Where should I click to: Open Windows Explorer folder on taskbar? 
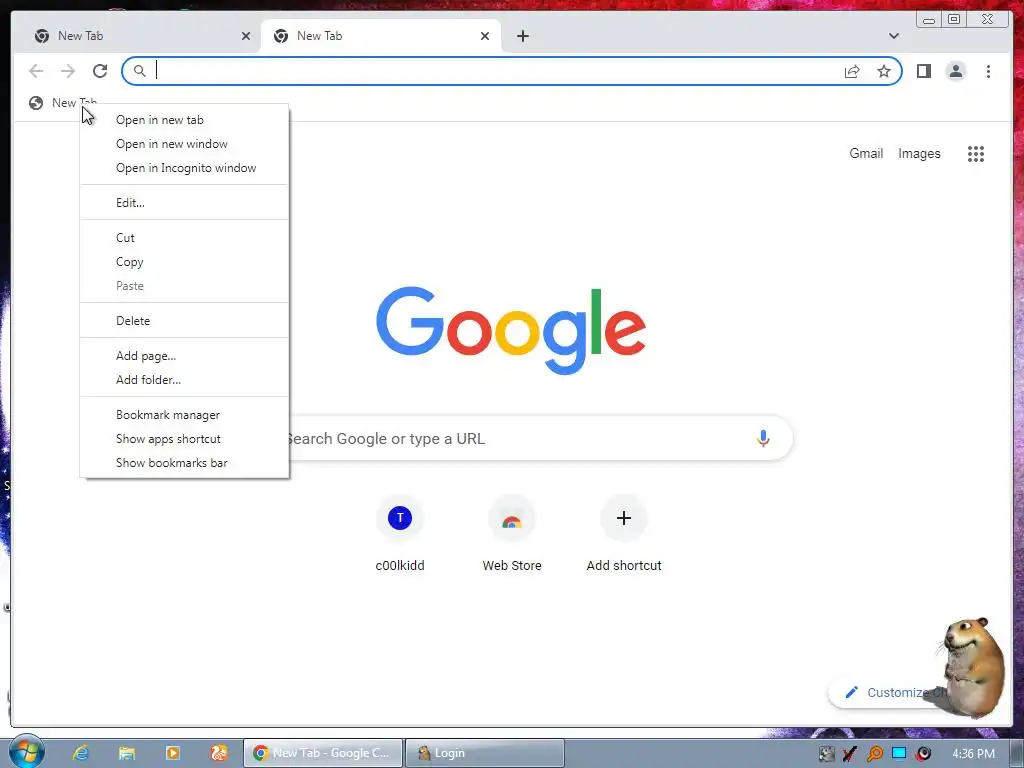(127, 753)
